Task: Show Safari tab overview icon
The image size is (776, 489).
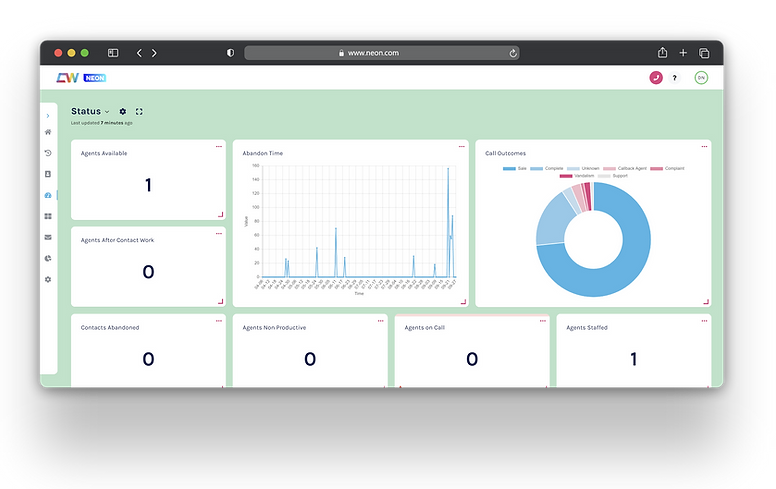Action: 704,53
